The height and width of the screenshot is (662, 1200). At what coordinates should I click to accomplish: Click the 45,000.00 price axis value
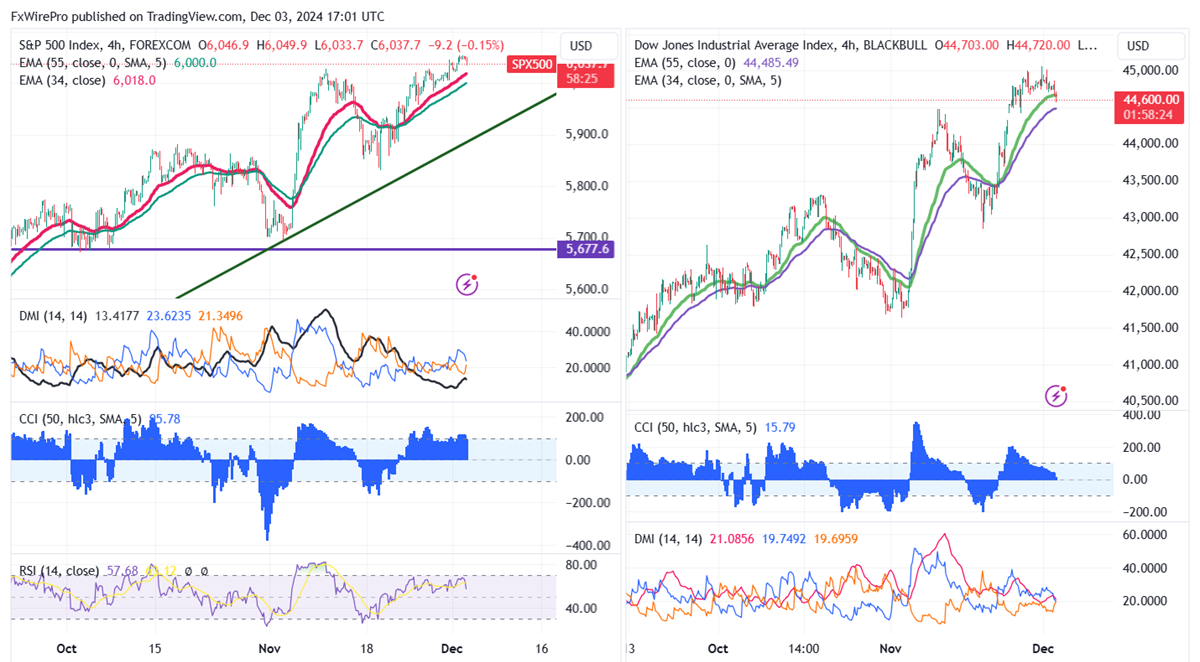[1152, 70]
